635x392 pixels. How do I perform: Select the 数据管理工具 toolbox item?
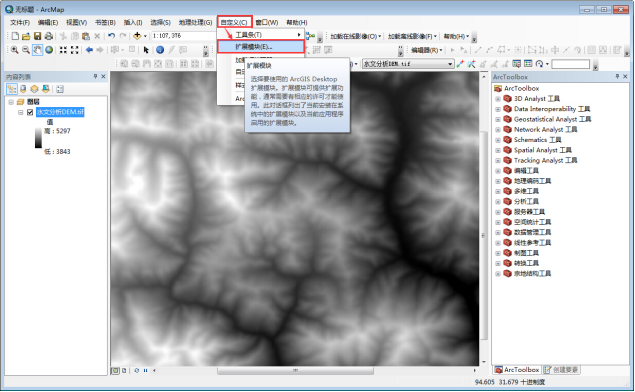[x=532, y=232]
